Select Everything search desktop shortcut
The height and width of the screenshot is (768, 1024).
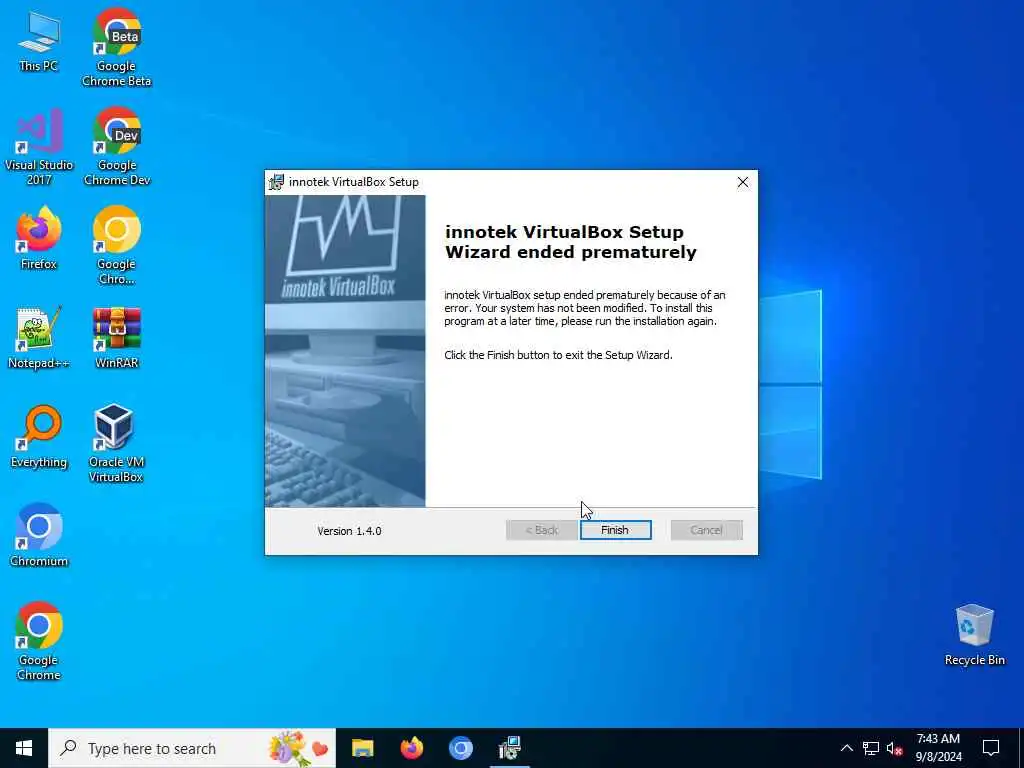pos(39,437)
